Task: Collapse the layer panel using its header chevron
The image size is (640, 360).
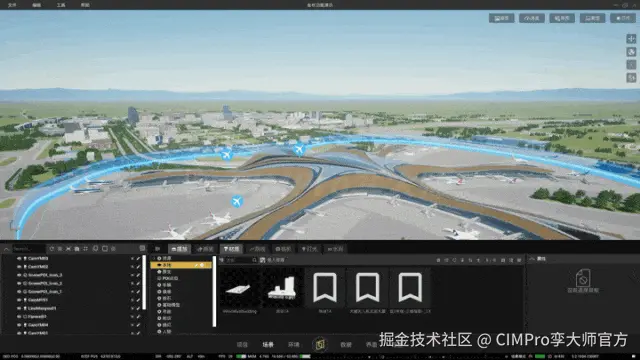Action: pos(7,249)
